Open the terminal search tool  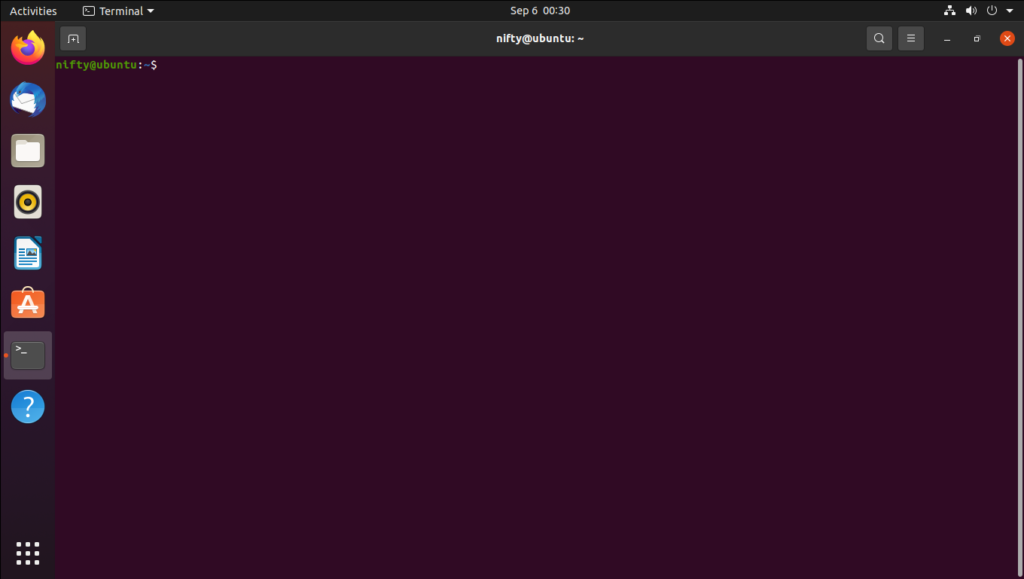[x=879, y=39]
